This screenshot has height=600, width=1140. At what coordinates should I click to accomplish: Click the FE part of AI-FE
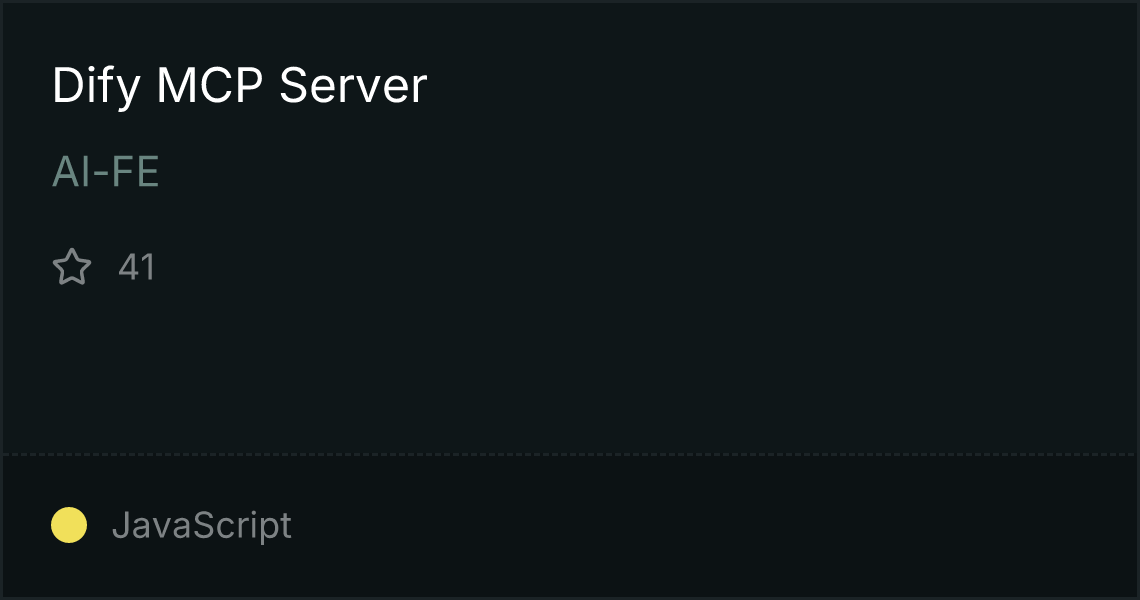(135, 172)
